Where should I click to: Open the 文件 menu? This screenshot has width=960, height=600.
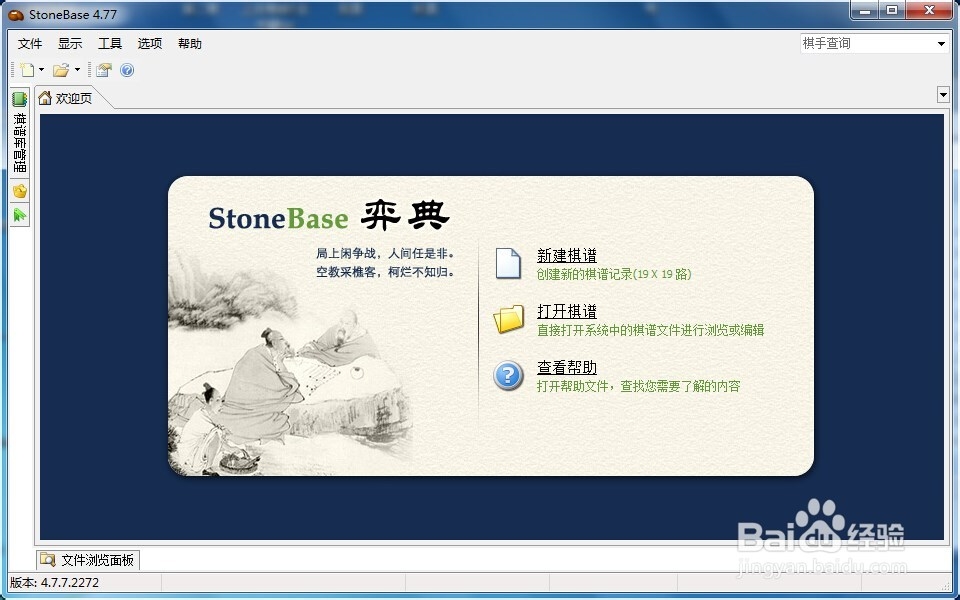(x=30, y=43)
